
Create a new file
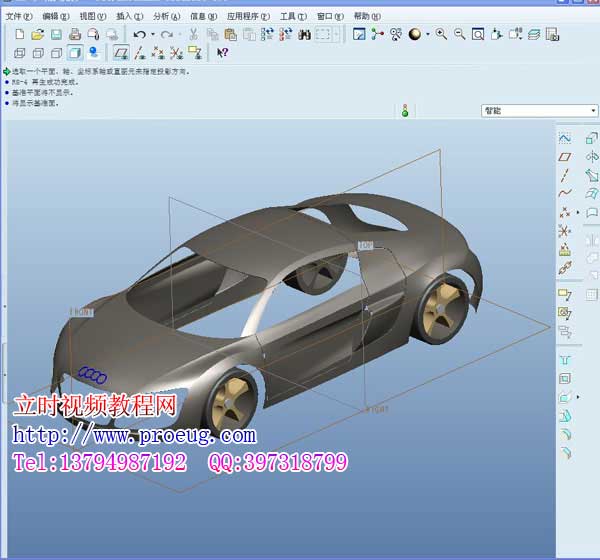tap(20, 34)
